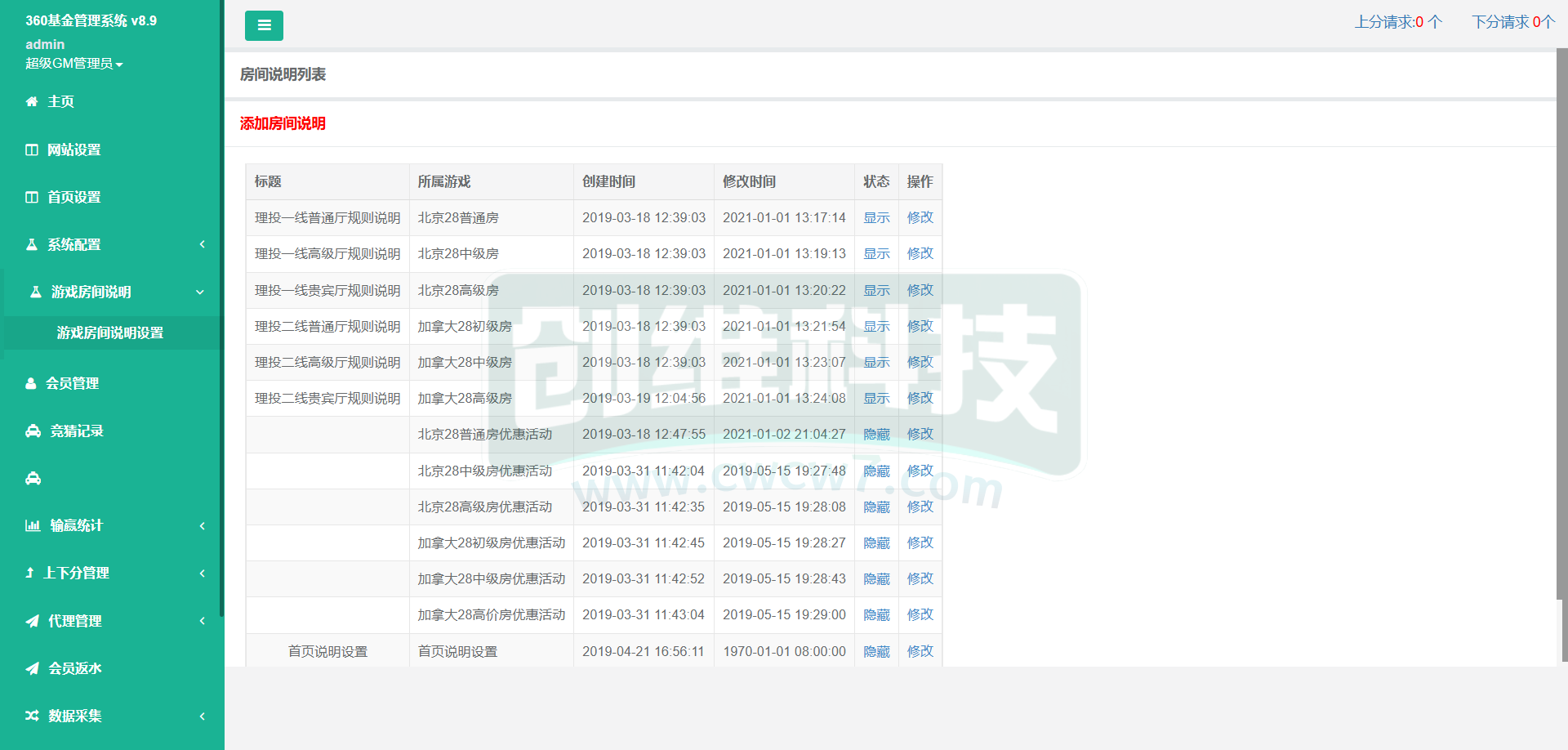Image resolution: width=1568 pixels, height=750 pixels.
Task: Toggle 显示 status for 北京28普通房
Action: 876,217
